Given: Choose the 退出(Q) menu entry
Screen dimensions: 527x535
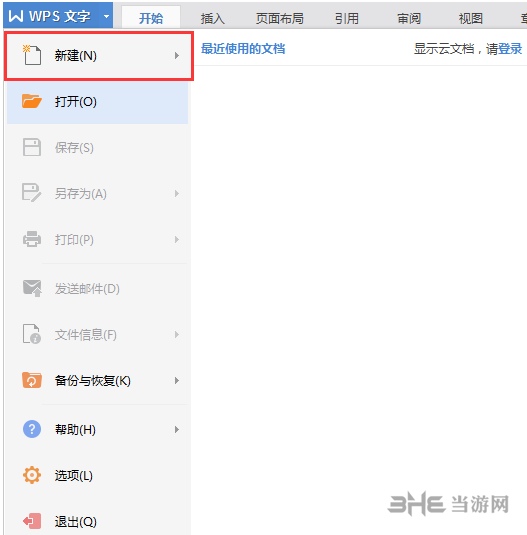Looking at the screenshot, I should click(98, 521).
